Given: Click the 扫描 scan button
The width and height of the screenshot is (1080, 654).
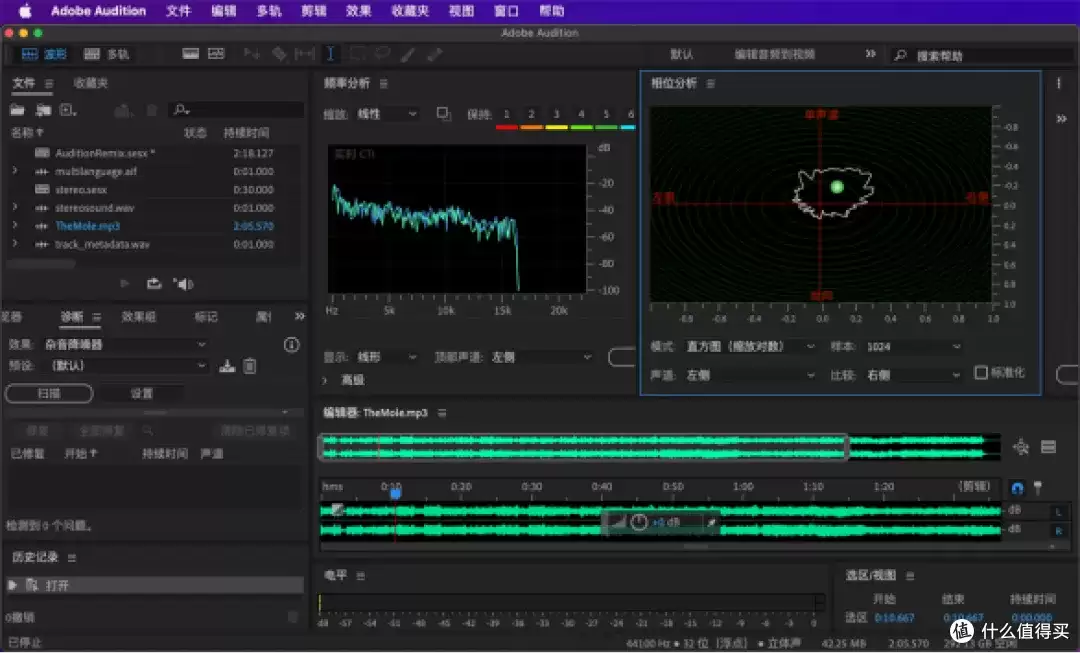Looking at the screenshot, I should 49,394.
